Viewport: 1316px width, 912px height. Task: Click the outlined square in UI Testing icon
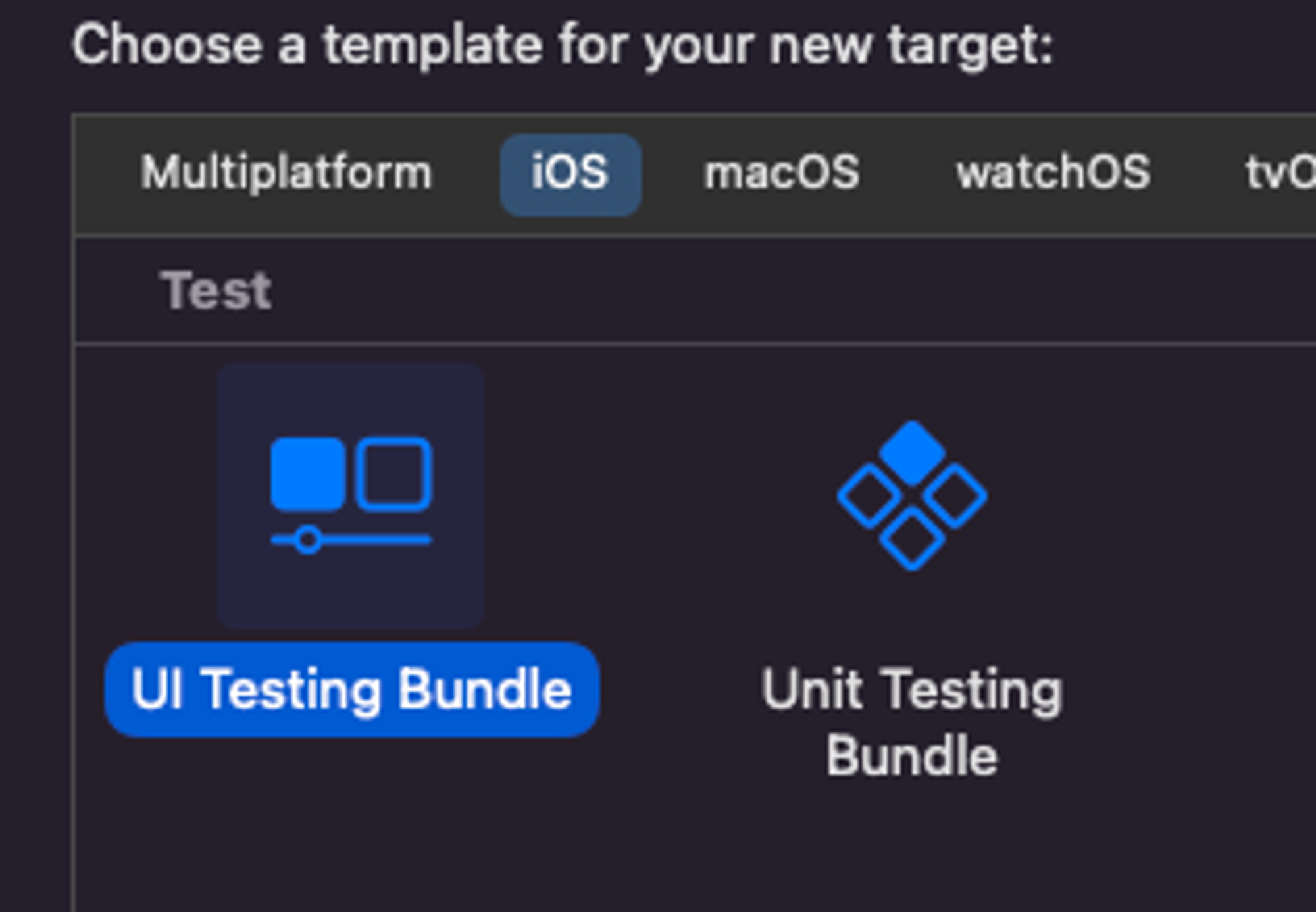click(394, 474)
